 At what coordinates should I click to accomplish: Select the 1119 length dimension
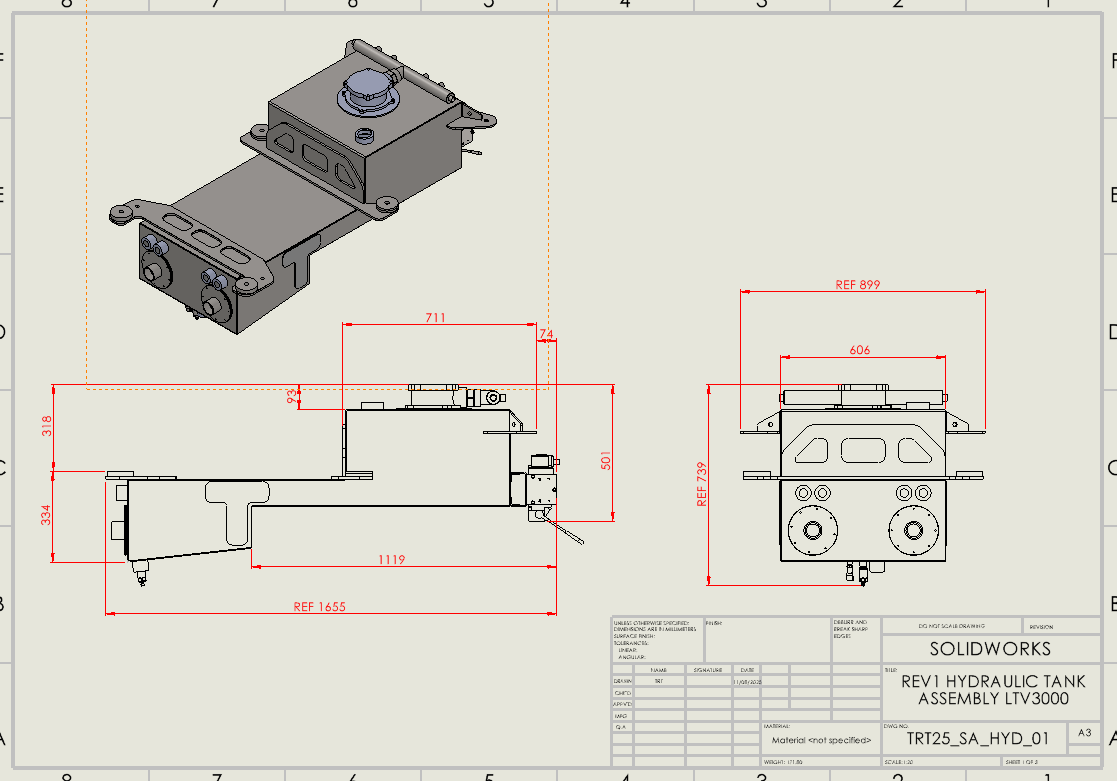point(392,560)
